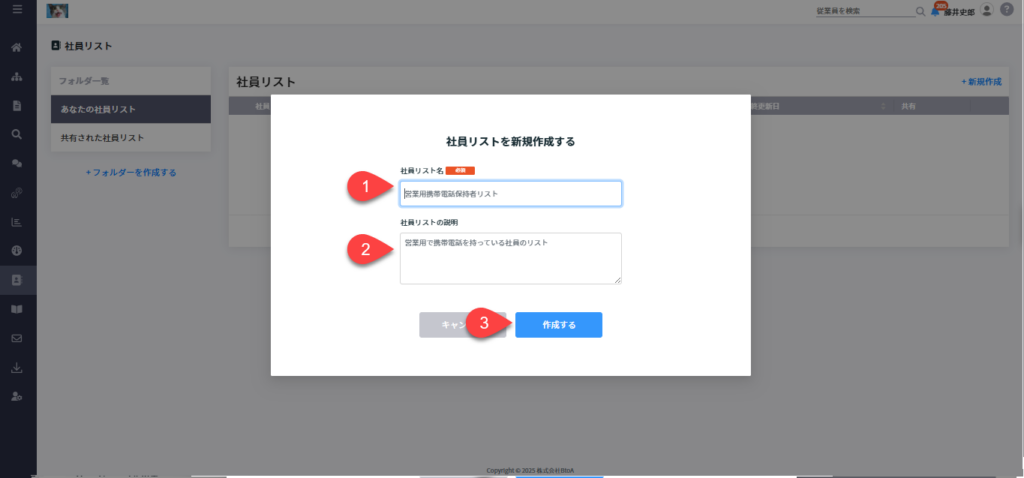Click the user name 藤井史郎
Screen dimensions: 1024x478
tap(959, 12)
